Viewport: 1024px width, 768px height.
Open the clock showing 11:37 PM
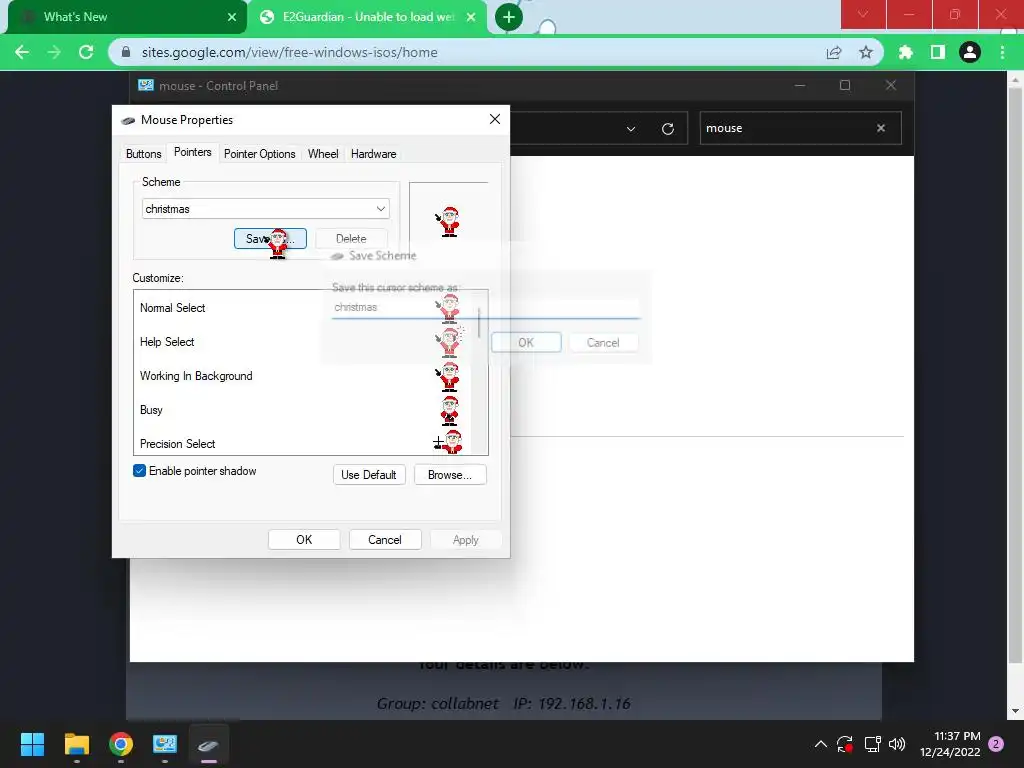tap(950, 744)
